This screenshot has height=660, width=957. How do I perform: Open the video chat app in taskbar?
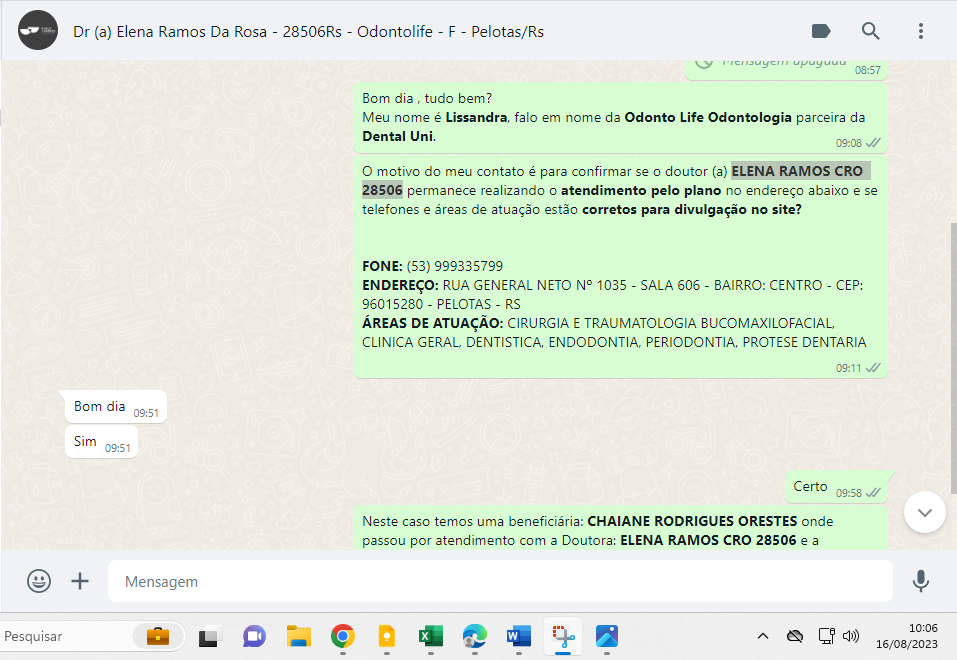pos(254,636)
